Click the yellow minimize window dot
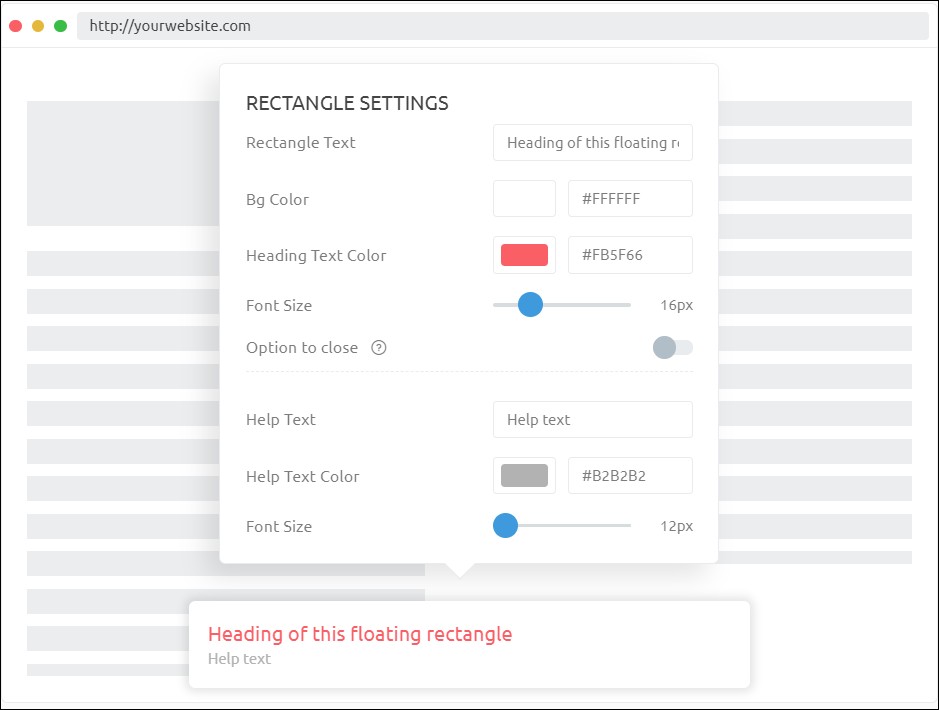The image size is (939, 710). point(38,26)
